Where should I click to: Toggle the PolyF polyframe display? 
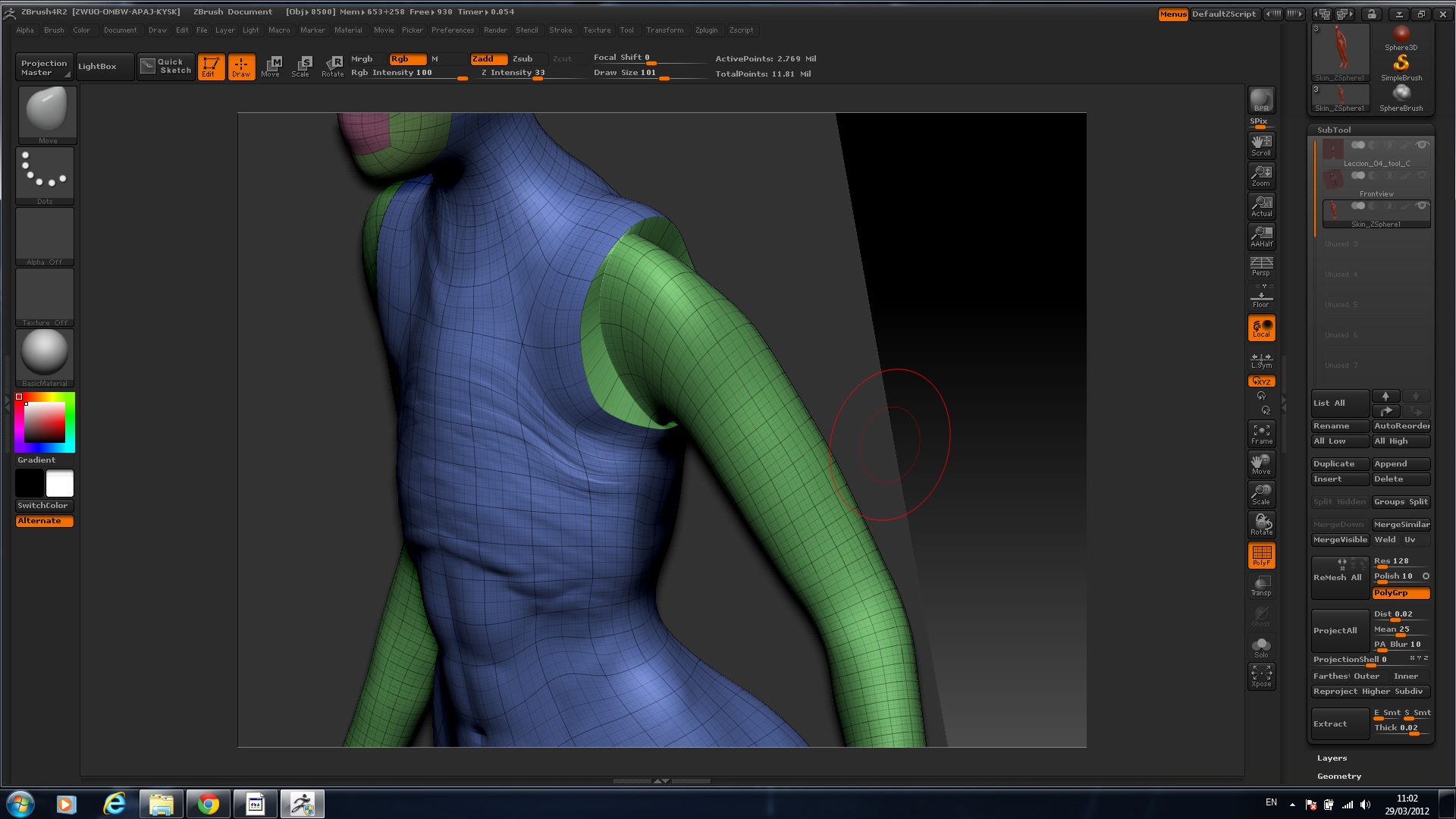1261,555
